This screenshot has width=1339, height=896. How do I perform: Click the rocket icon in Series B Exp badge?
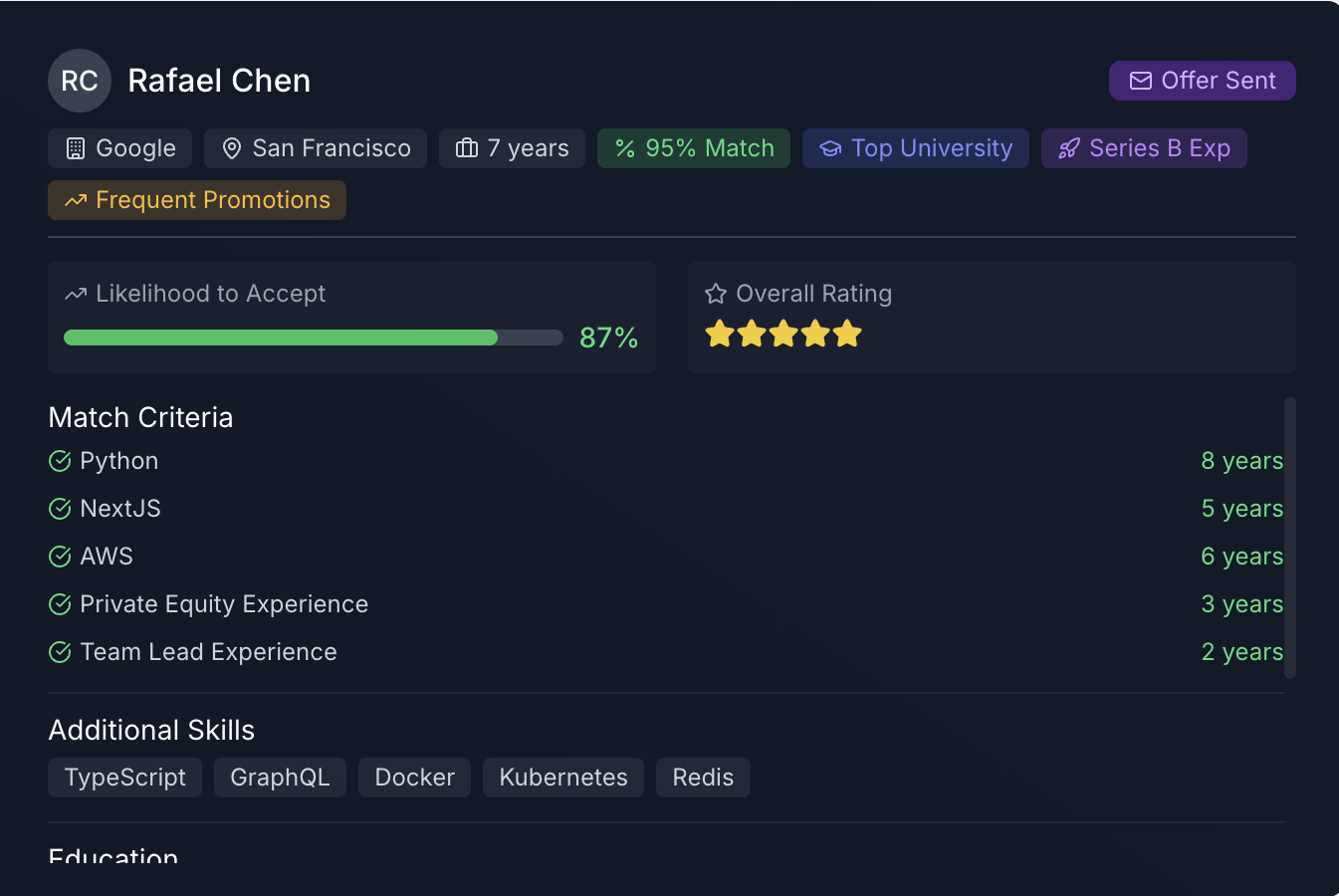[1068, 147]
